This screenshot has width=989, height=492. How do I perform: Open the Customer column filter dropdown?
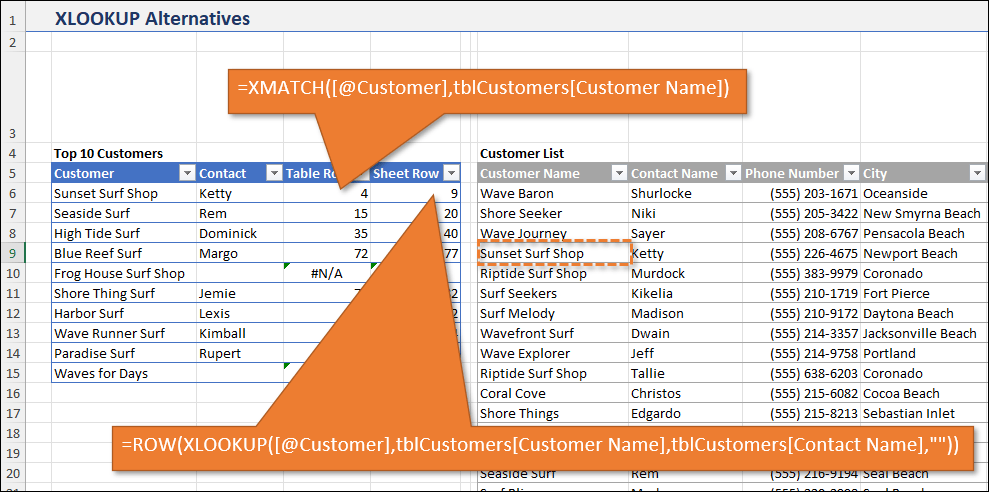point(186,174)
